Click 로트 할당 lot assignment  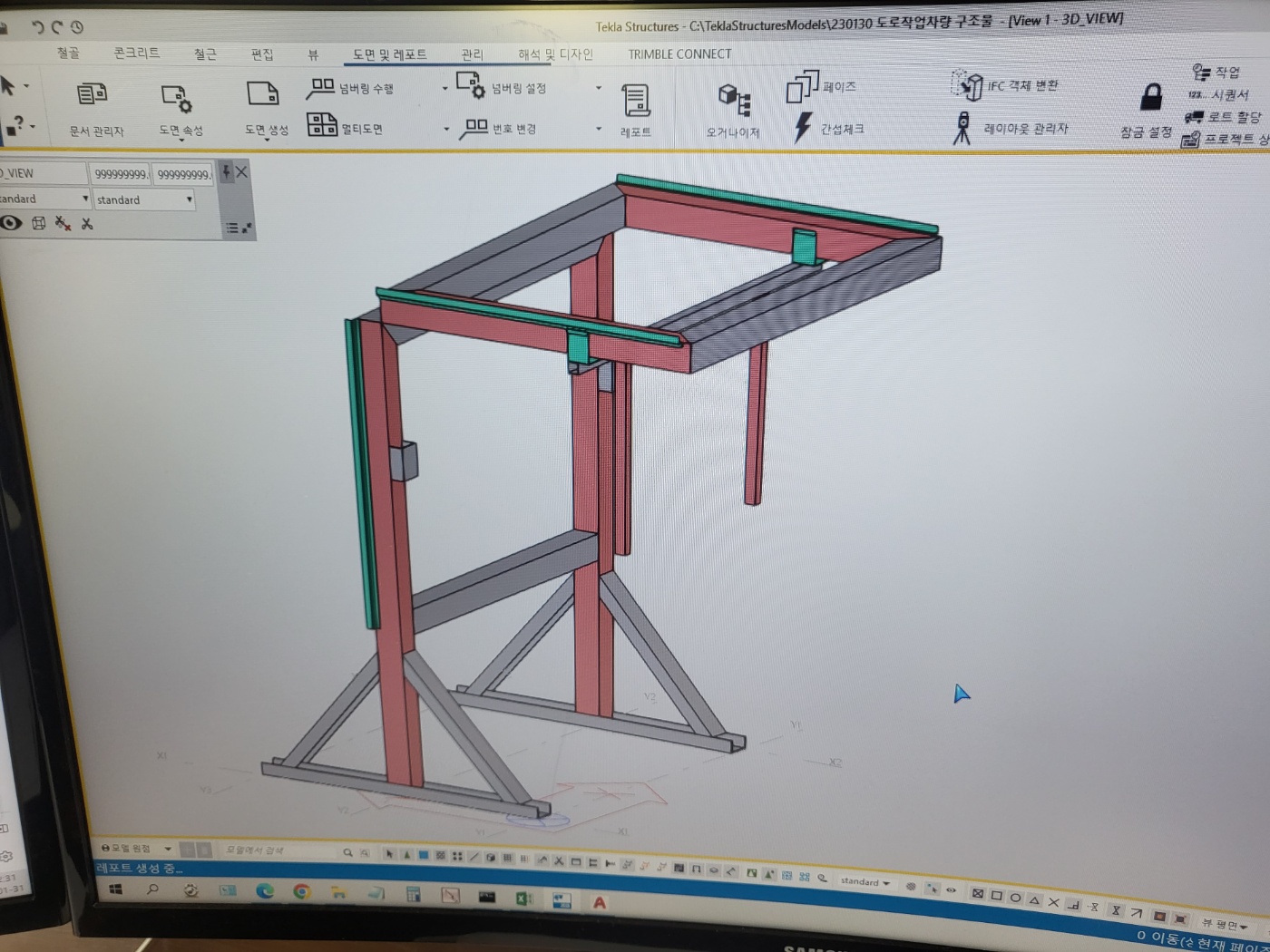[1223, 117]
